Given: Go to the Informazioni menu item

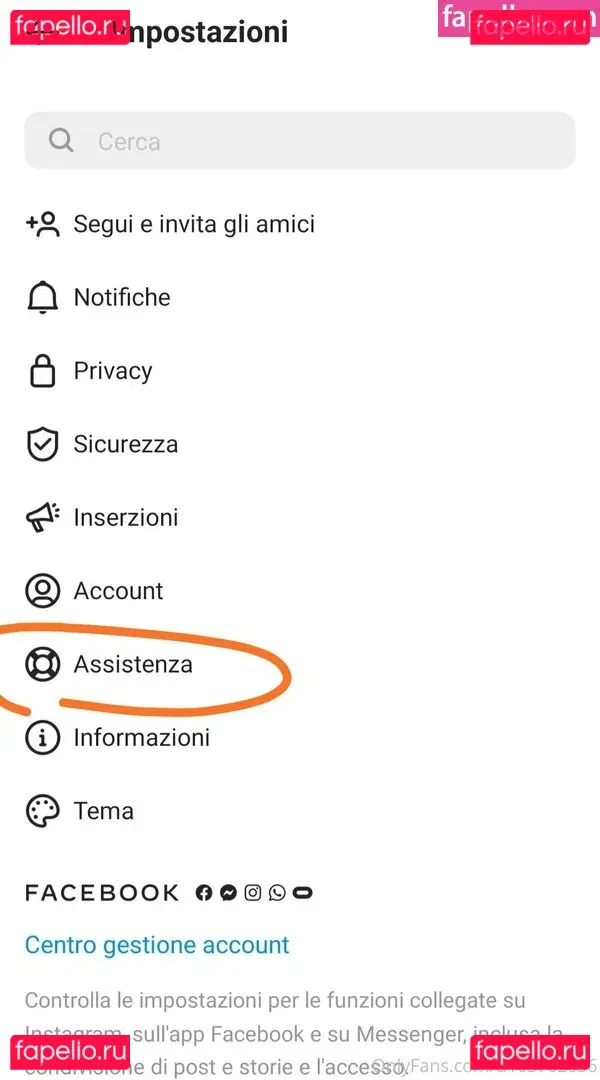Looking at the screenshot, I should [141, 738].
